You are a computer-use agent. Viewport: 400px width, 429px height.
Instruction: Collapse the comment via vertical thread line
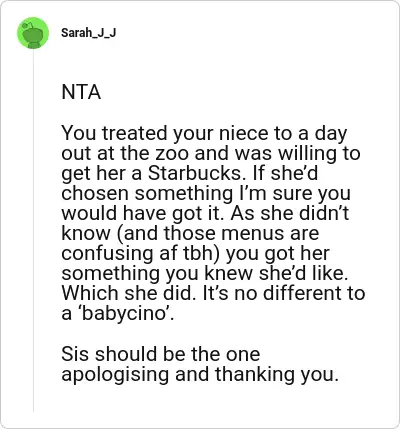click(x=33, y=230)
